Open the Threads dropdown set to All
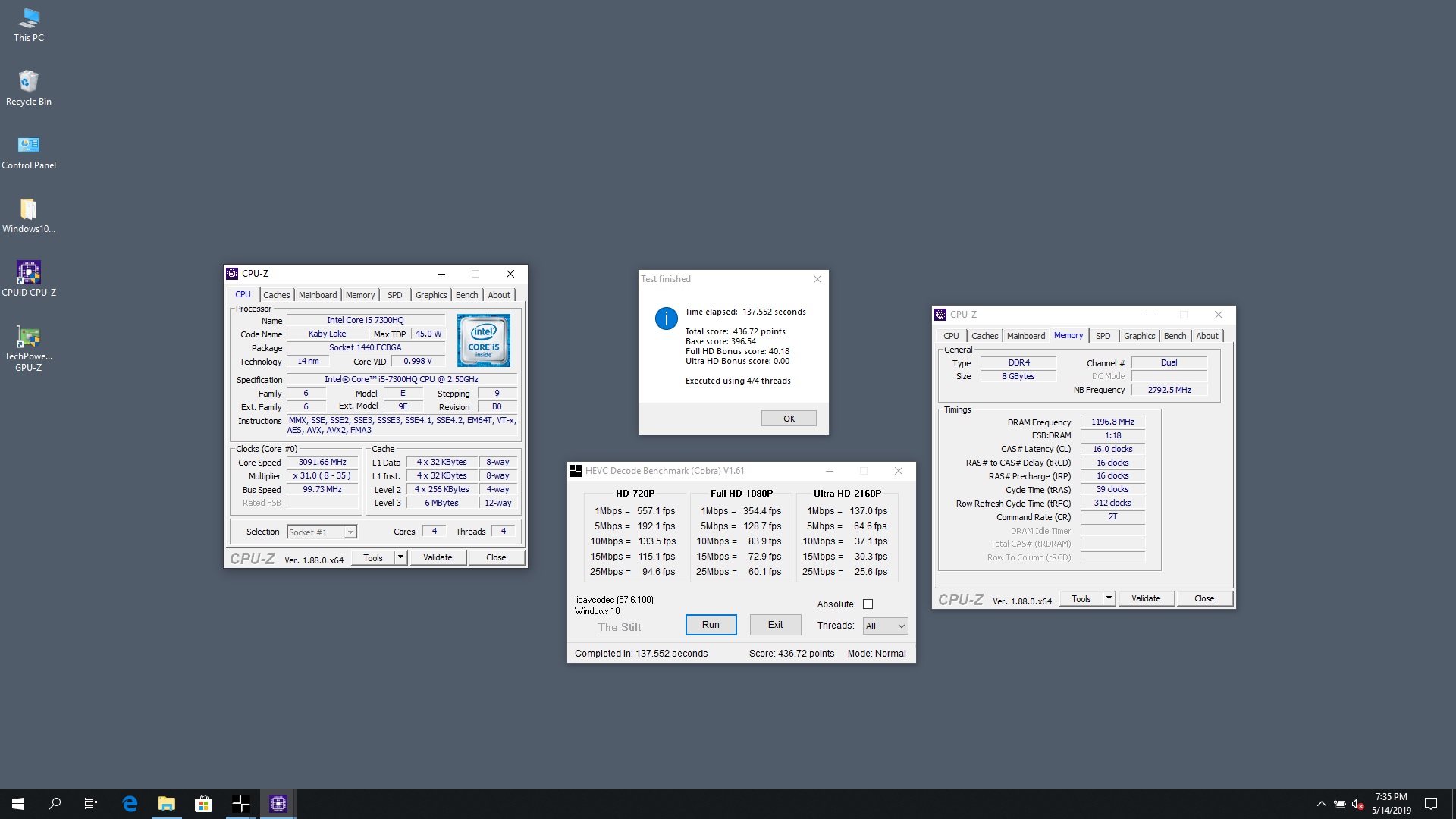 [885, 626]
